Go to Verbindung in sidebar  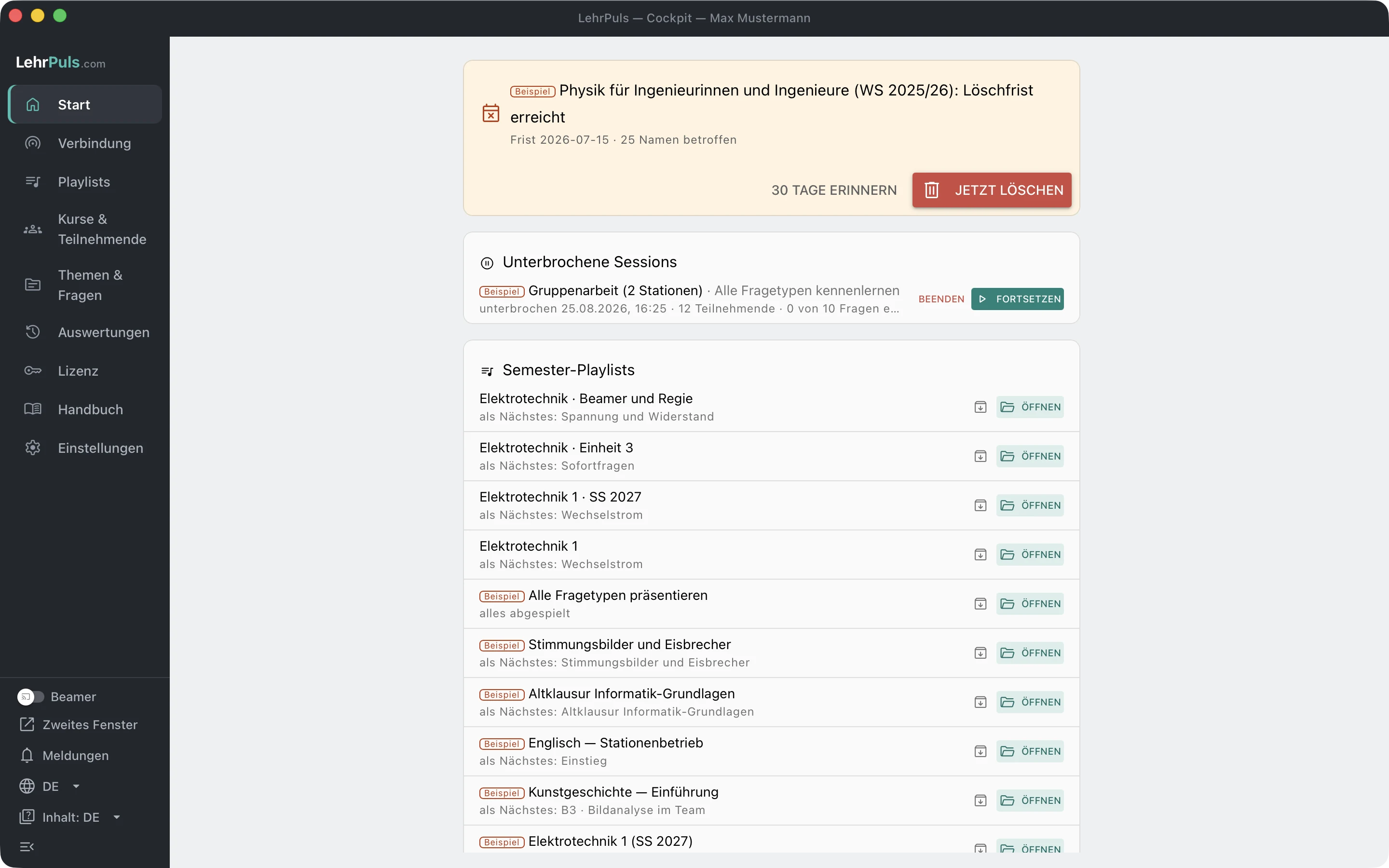(x=85, y=143)
